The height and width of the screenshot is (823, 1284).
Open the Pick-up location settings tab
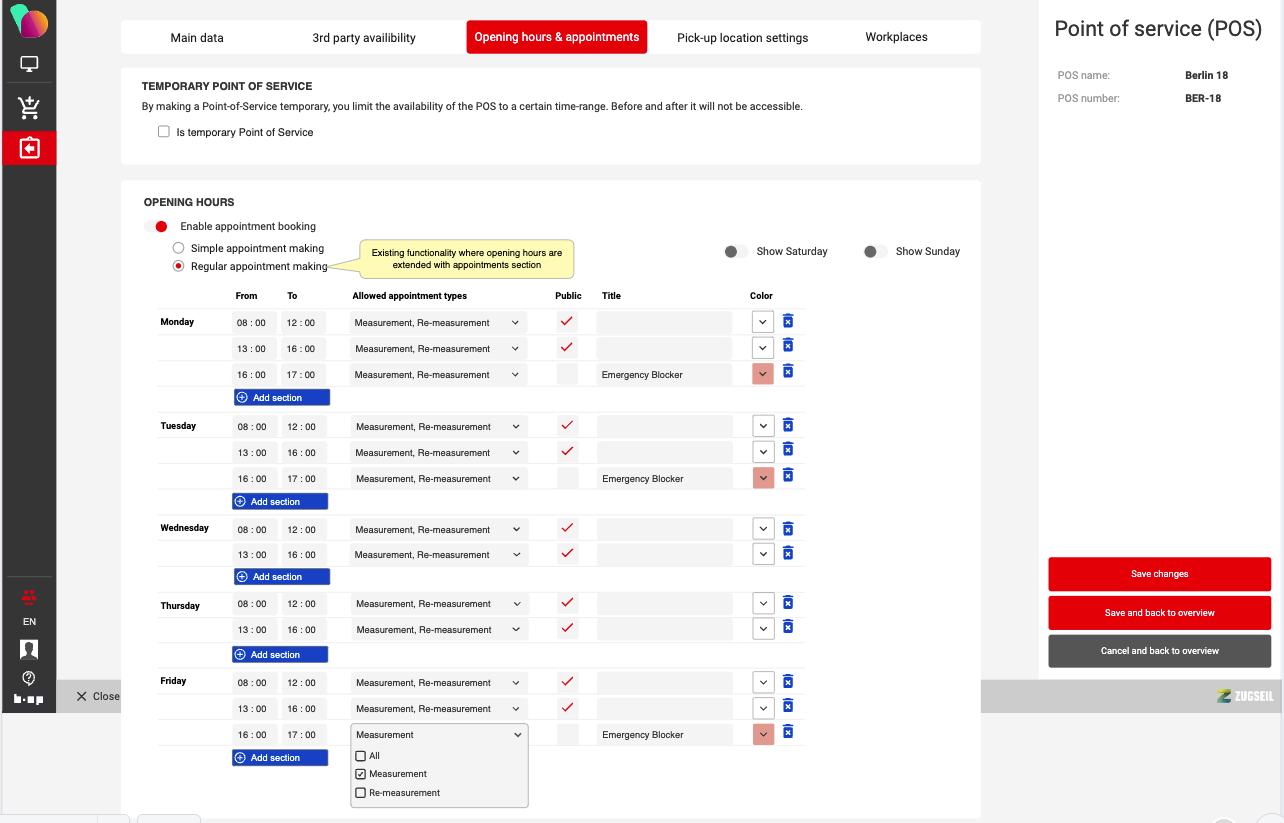tap(742, 38)
